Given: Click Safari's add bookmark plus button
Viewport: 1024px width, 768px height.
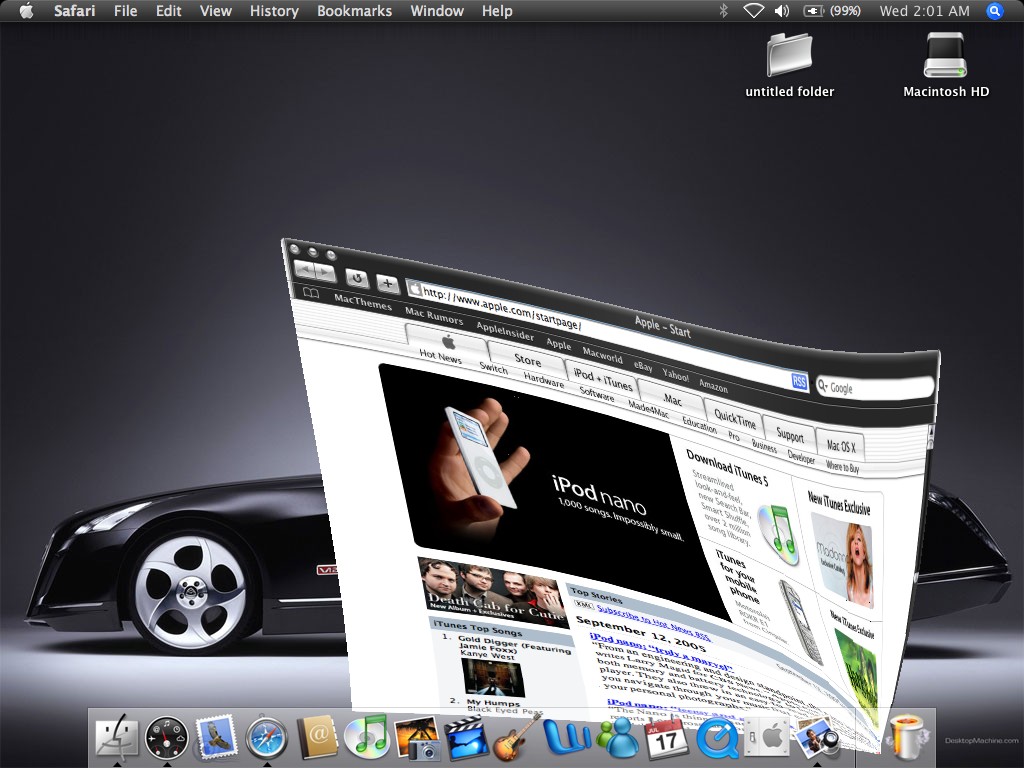Looking at the screenshot, I should click(x=387, y=283).
